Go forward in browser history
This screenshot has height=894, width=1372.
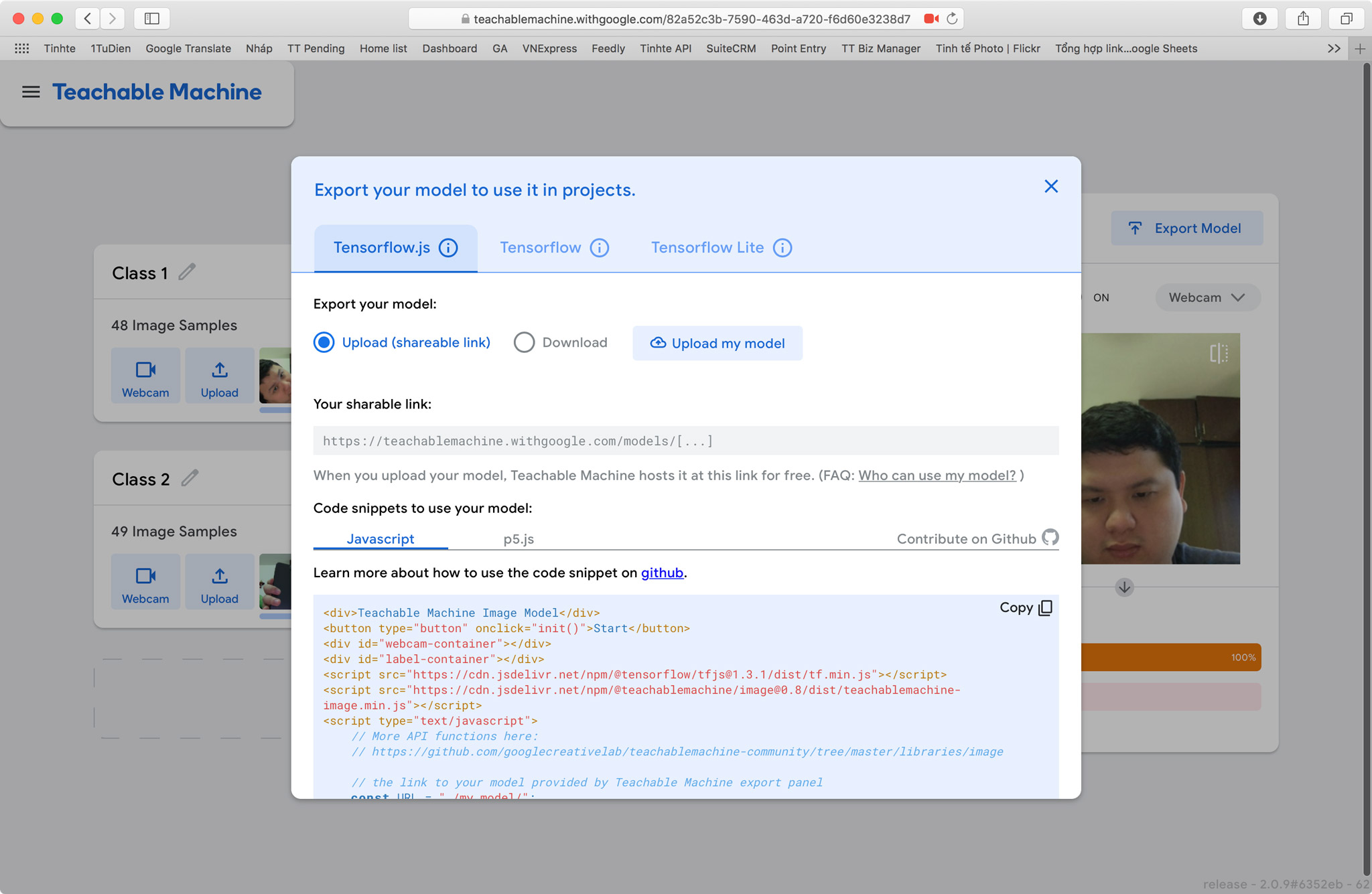click(113, 19)
